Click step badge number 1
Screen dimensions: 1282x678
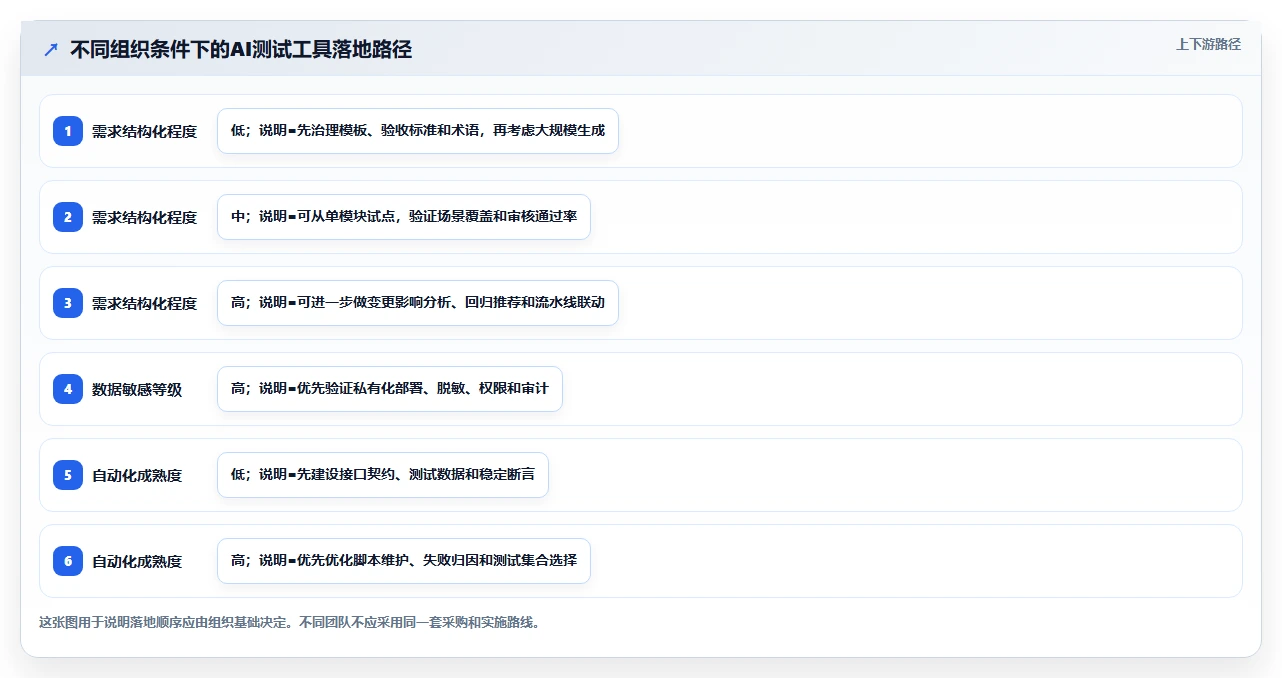[68, 131]
